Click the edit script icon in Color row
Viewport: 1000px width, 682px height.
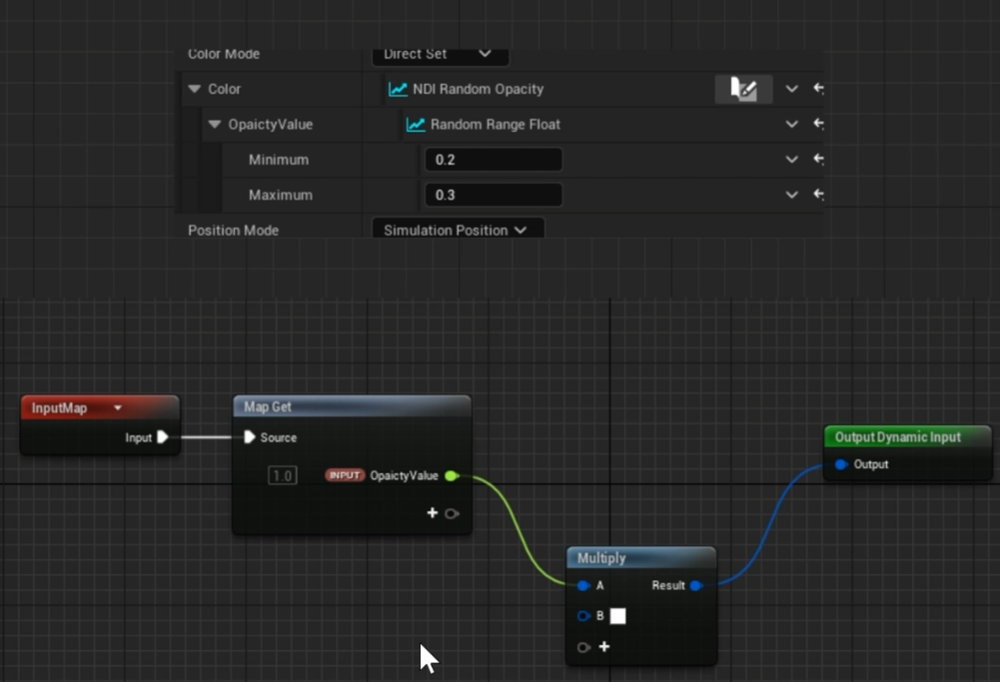coord(744,89)
